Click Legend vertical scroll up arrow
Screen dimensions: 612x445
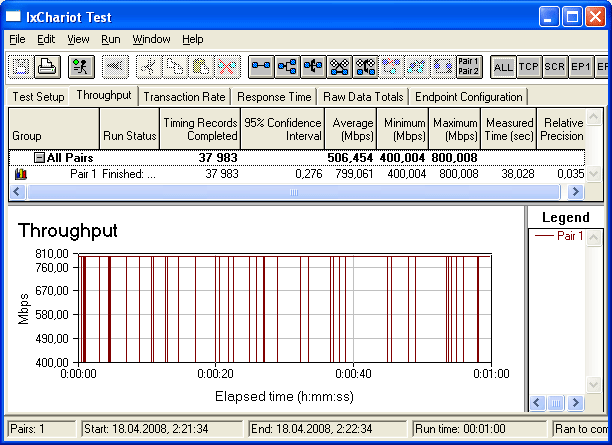594,237
